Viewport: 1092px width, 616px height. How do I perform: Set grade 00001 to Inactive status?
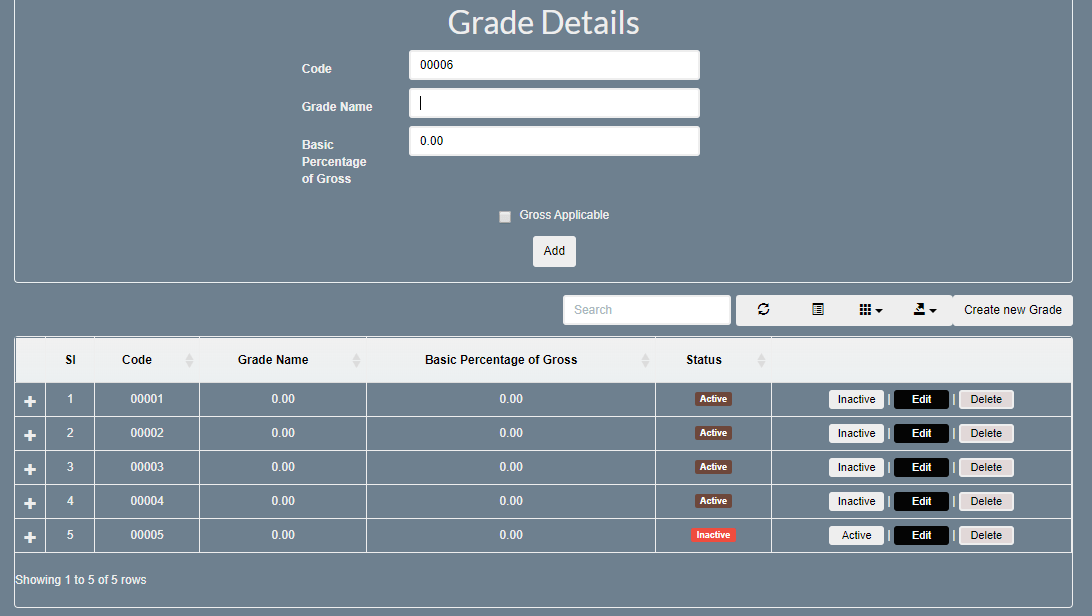pos(856,399)
